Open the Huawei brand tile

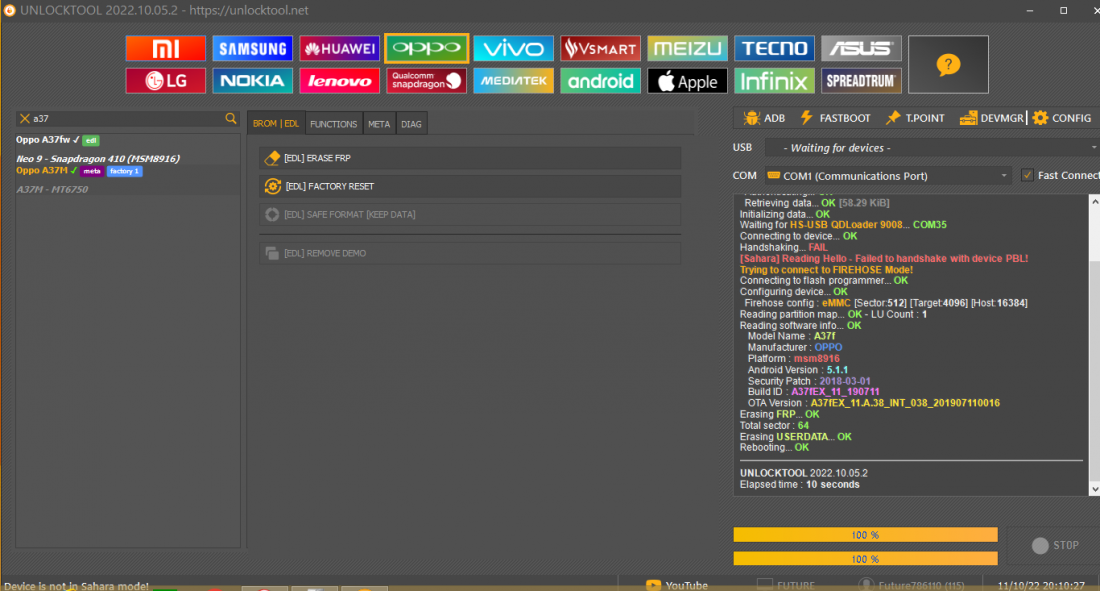click(340, 48)
